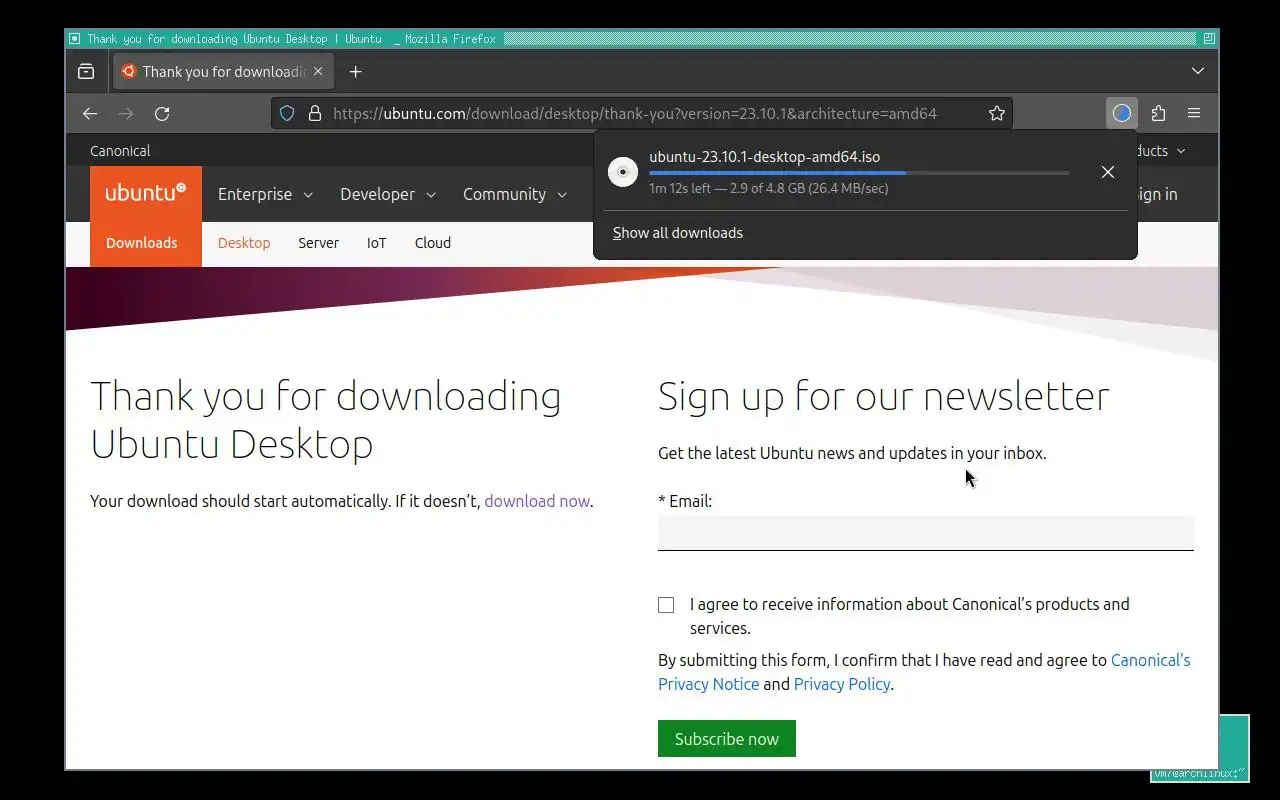Click the download progress bar
The height and width of the screenshot is (800, 1280).
pyautogui.click(x=859, y=173)
